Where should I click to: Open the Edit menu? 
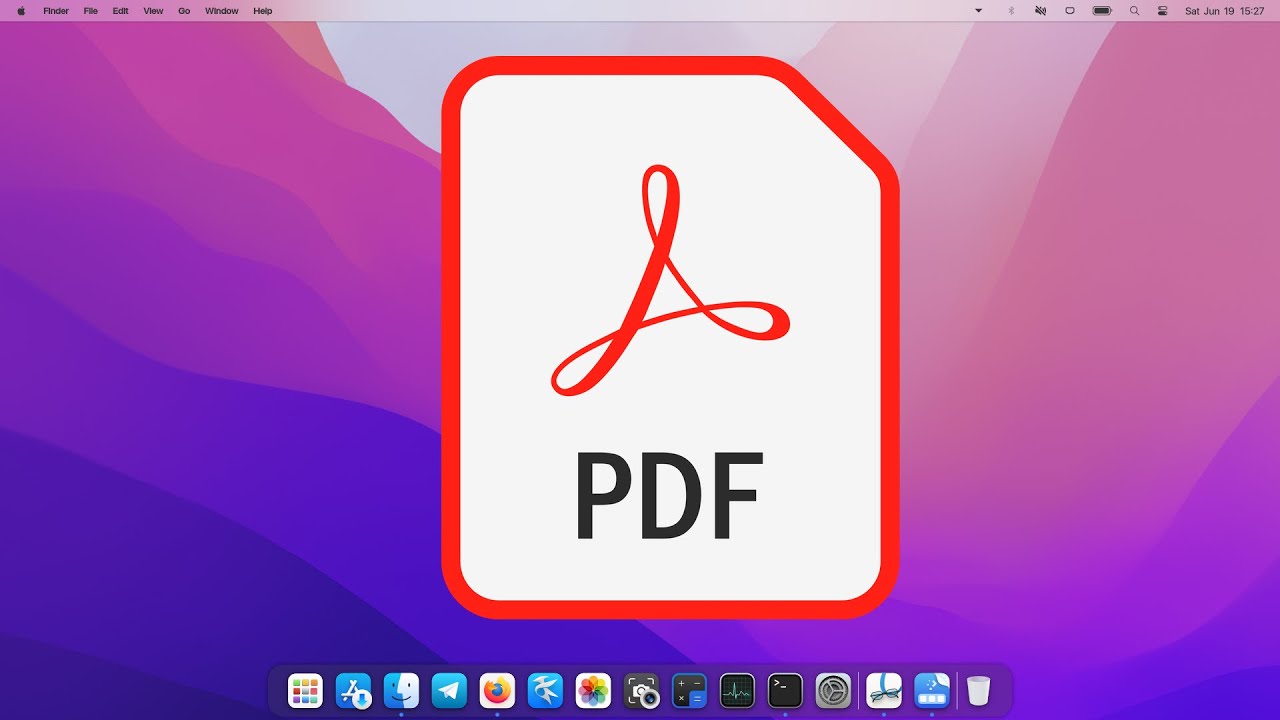(121, 11)
